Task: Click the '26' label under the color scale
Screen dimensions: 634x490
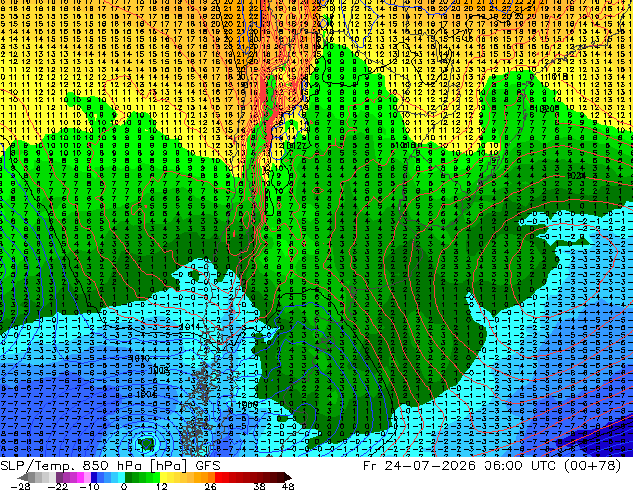Action: [210, 486]
